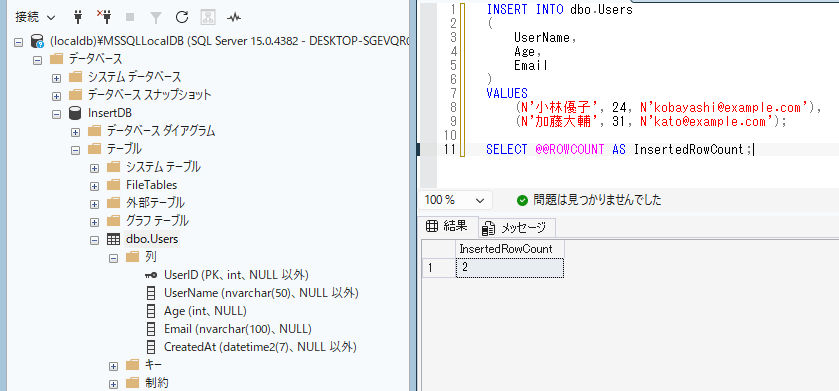The width and height of the screenshot is (839, 391).
Task: Collapse the データベース folder node
Action: 37,59
